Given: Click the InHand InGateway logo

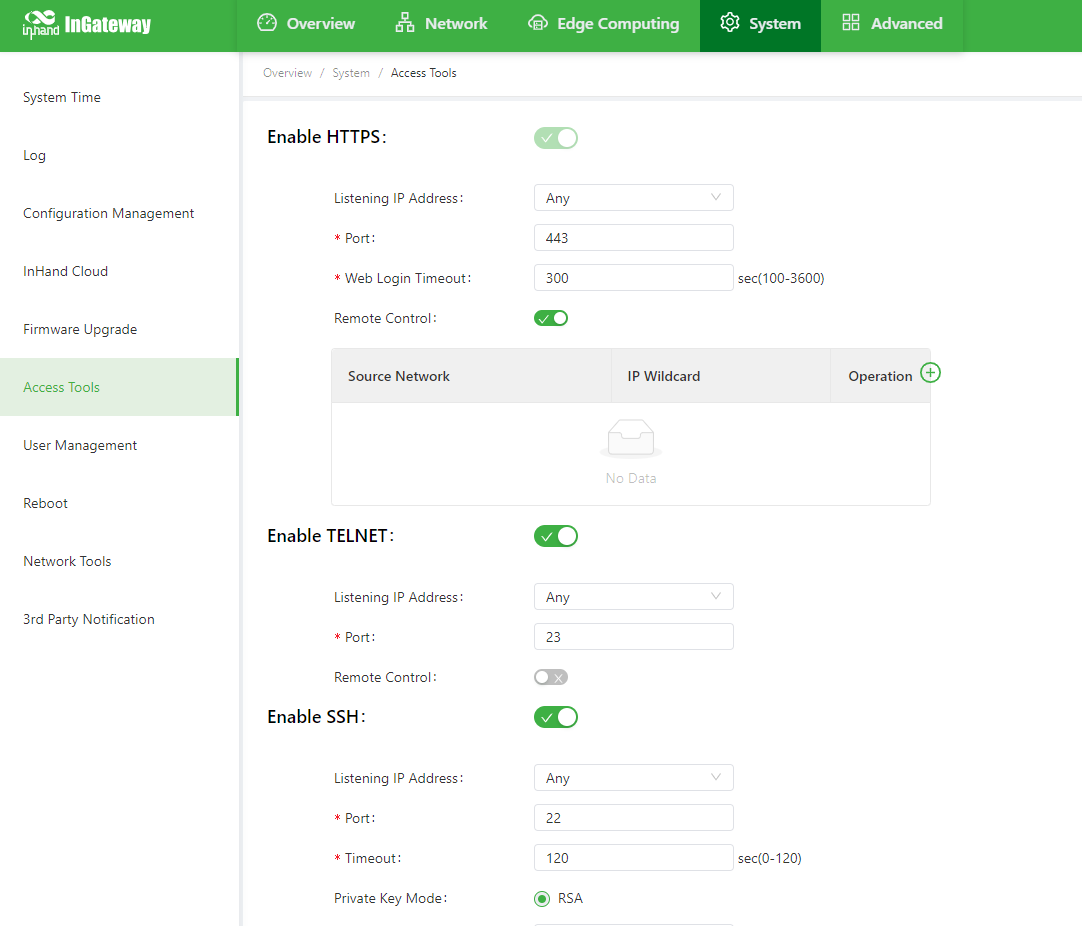Looking at the screenshot, I should (86, 25).
